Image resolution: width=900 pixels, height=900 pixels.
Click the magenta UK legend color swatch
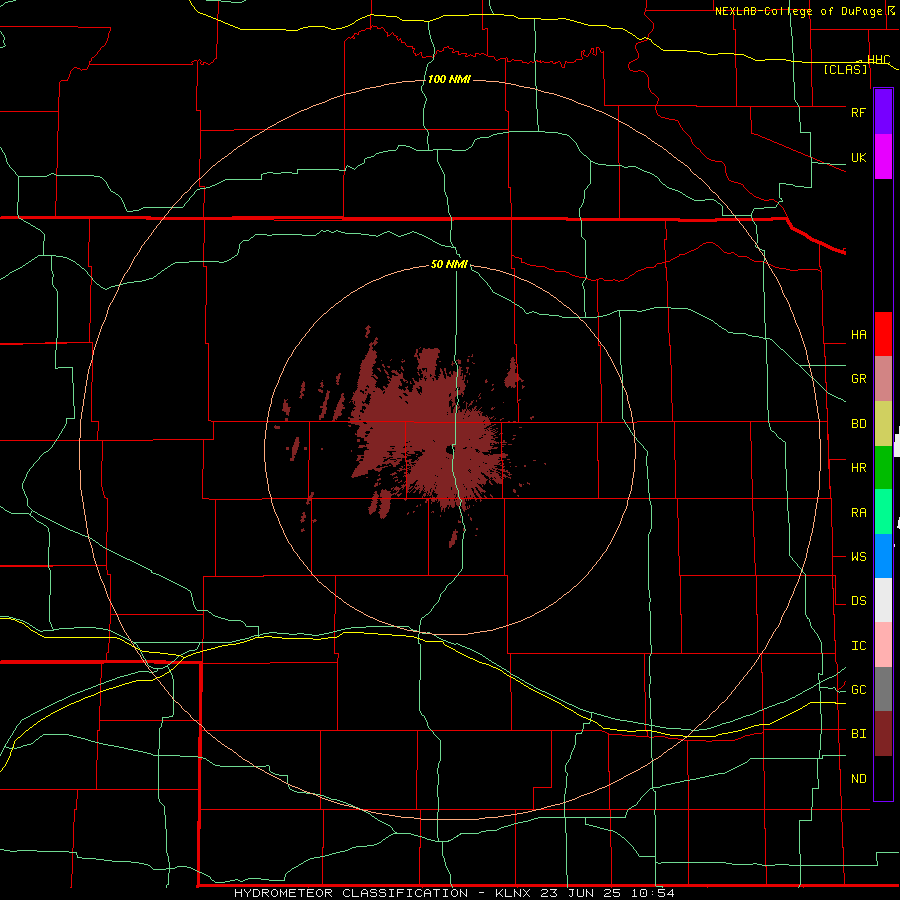[x=883, y=157]
